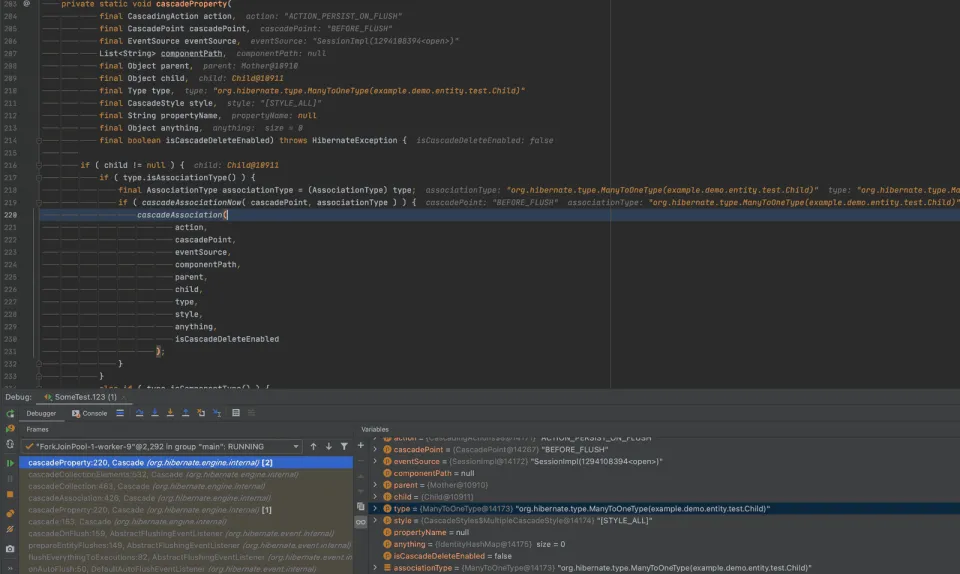Close the SomeTest.123 (1) debug tab

(x=124, y=398)
